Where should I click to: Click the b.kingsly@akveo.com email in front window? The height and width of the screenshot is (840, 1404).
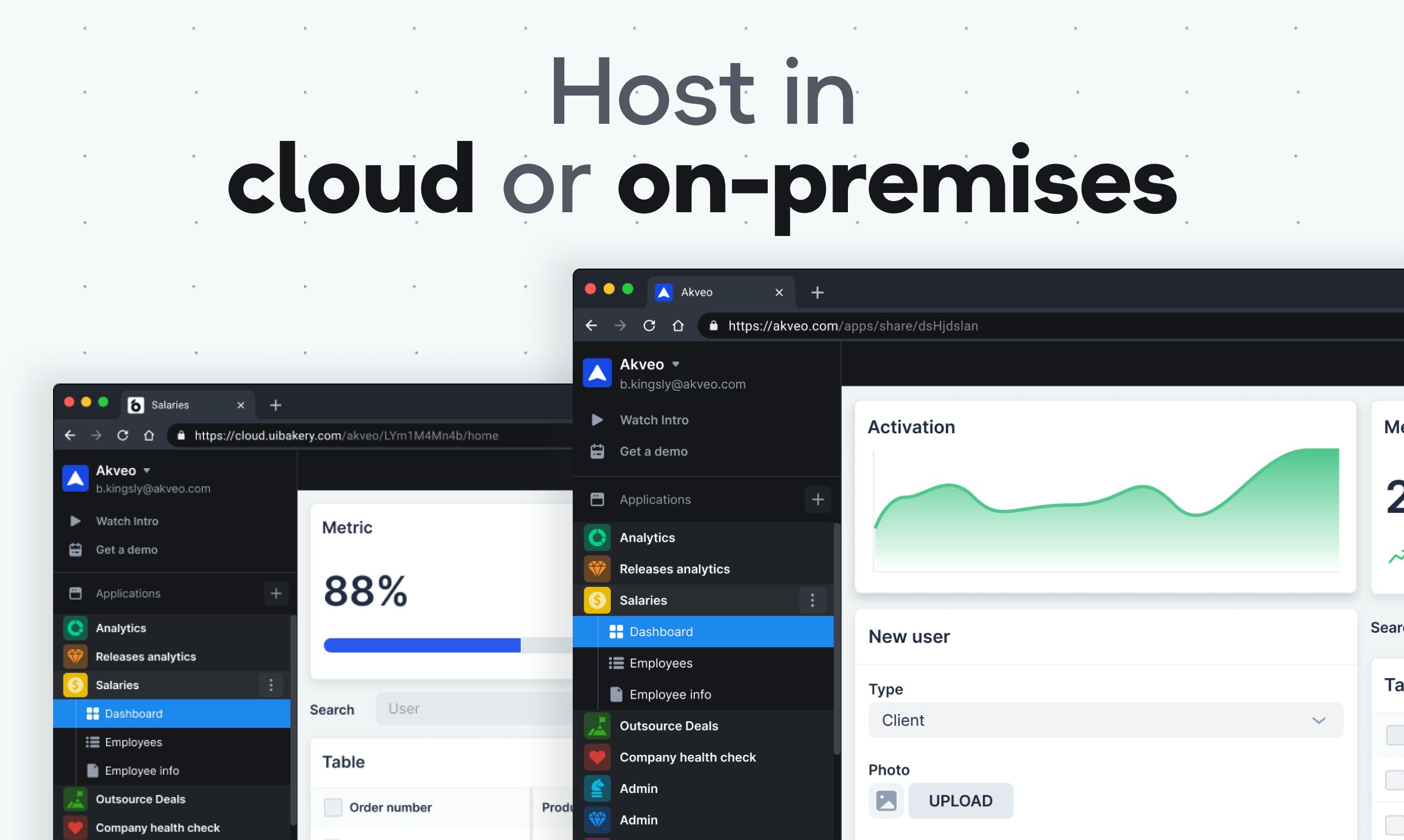(x=683, y=384)
